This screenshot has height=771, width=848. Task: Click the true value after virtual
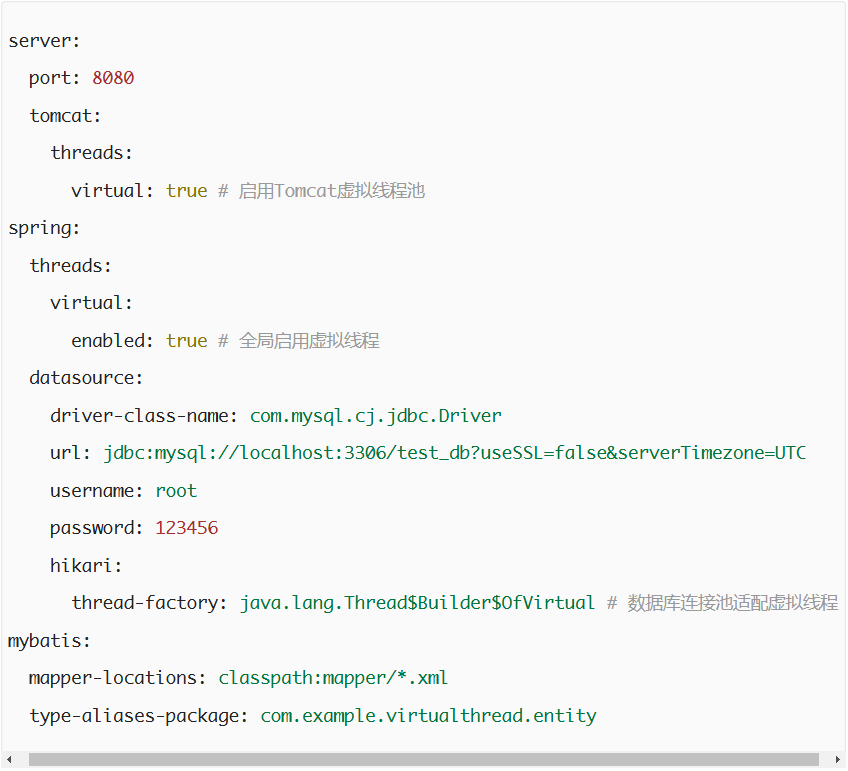[186, 191]
